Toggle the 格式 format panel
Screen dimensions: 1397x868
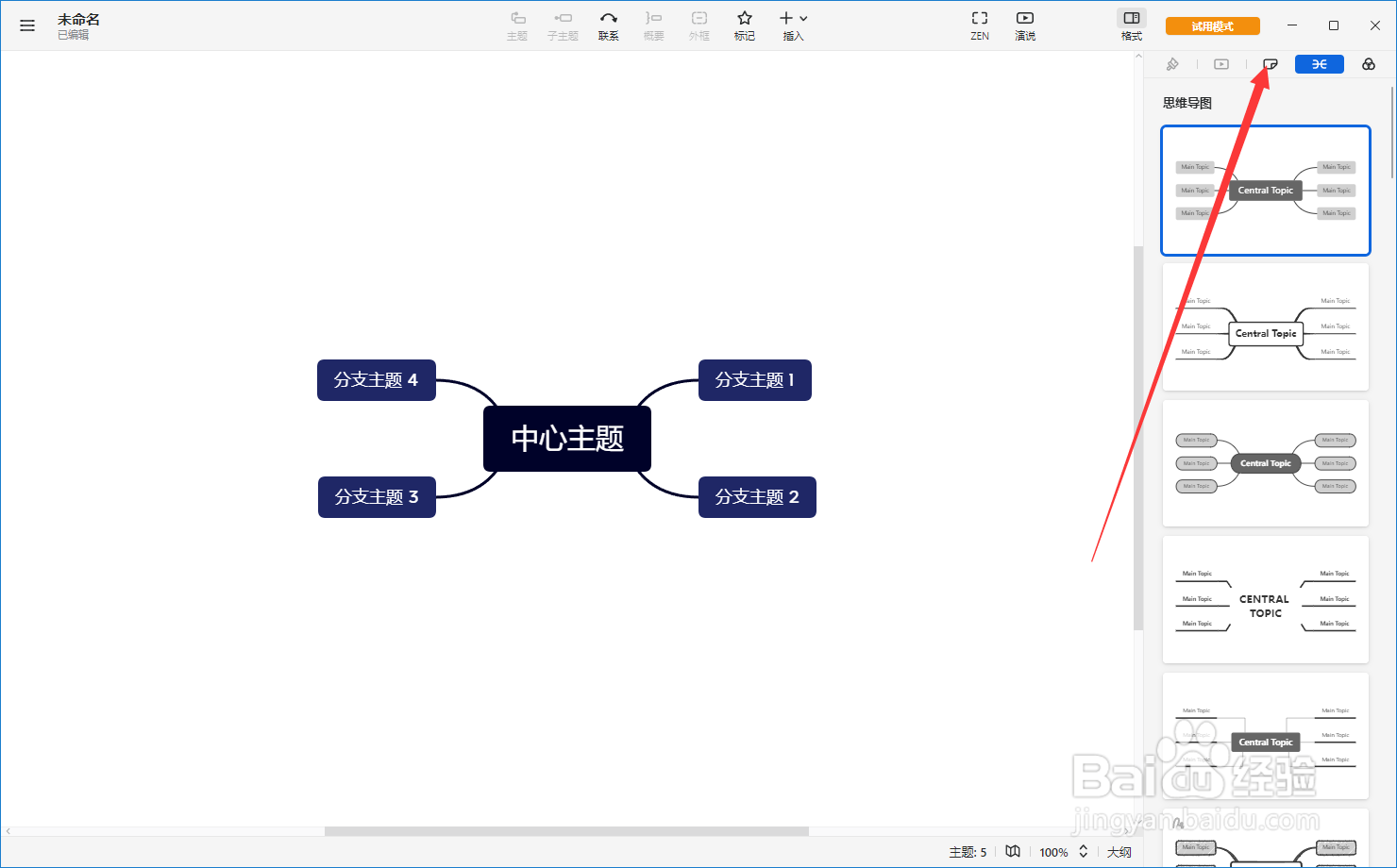pos(1132,25)
